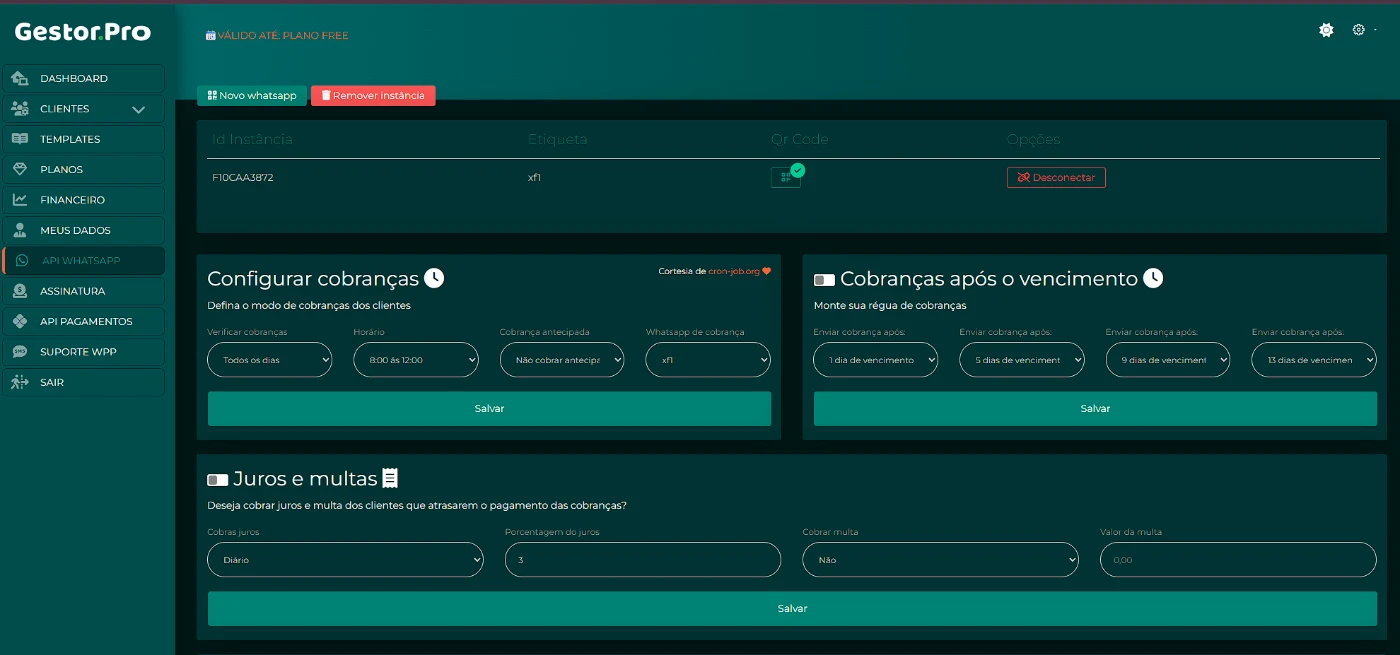Click the brightness theme icon in header
The image size is (1400, 655).
1326,30
